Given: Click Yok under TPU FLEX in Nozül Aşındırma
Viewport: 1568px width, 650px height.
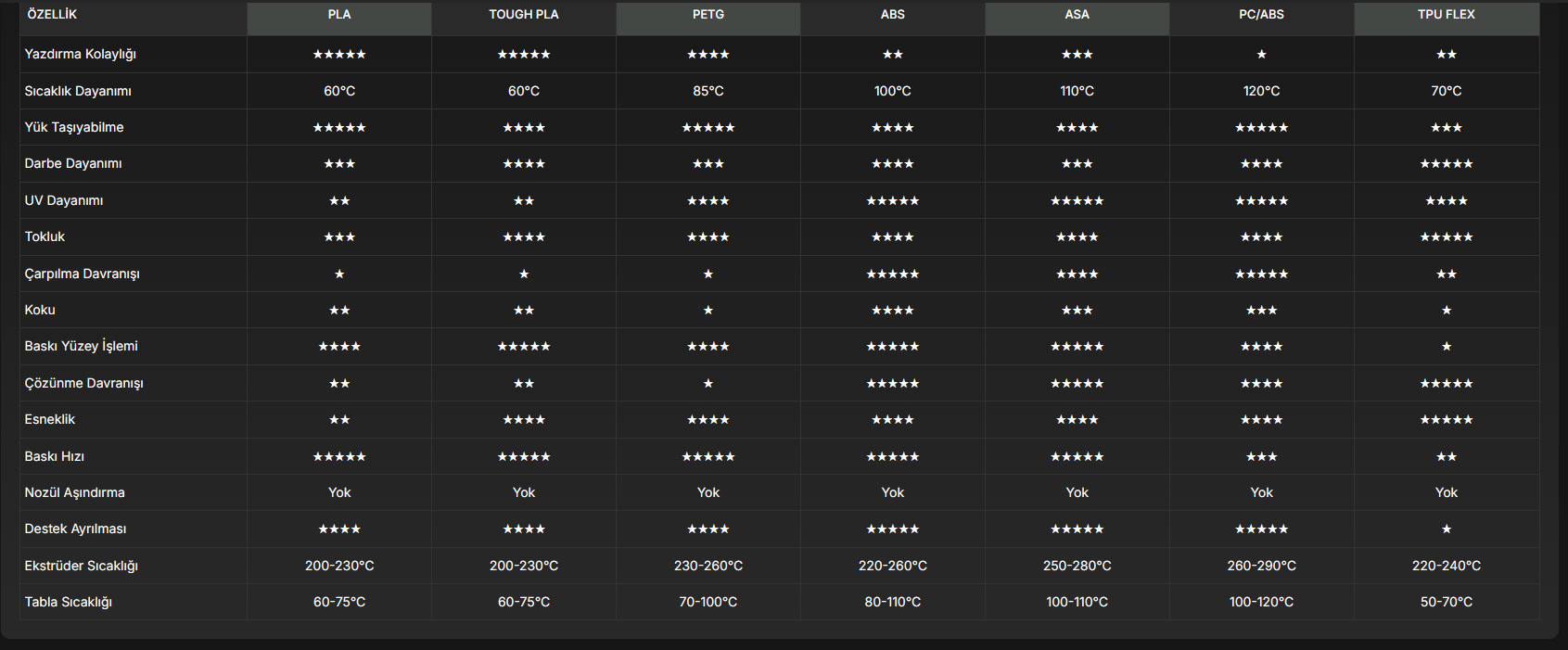Looking at the screenshot, I should coord(1447,492).
